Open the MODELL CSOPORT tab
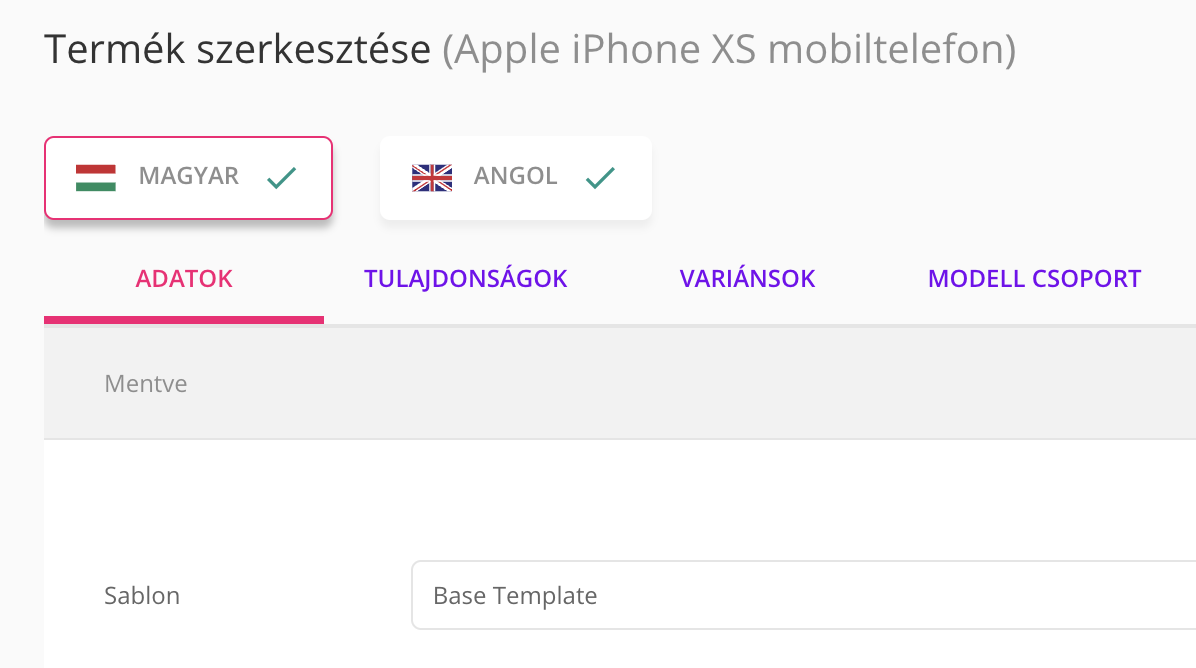 (x=1034, y=279)
